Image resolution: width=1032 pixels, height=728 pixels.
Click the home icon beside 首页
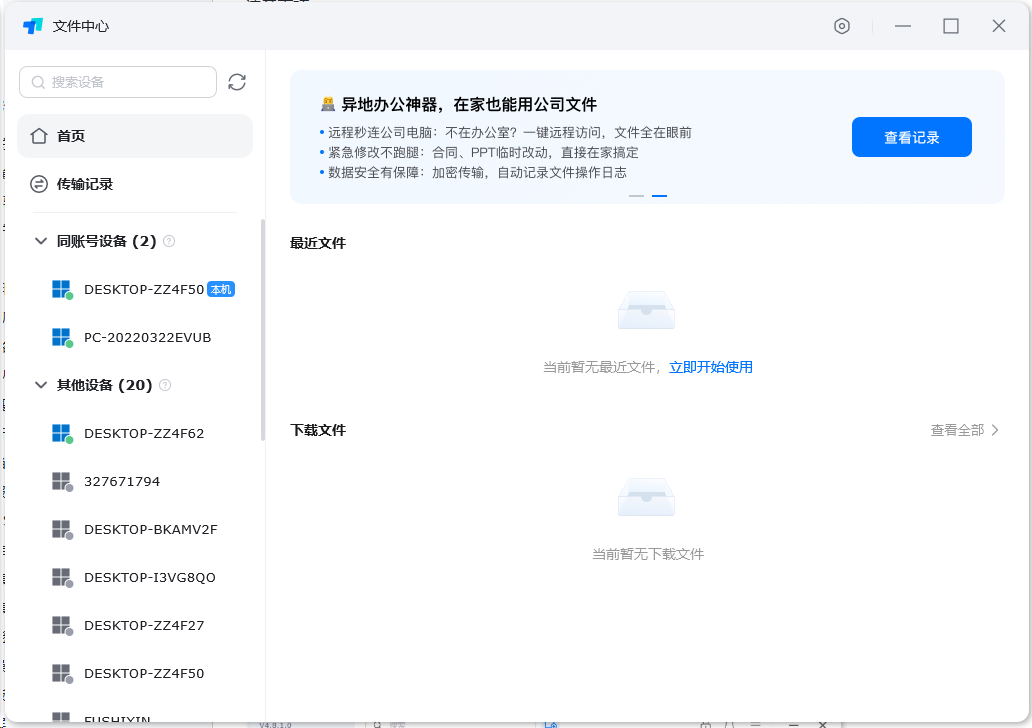(x=39, y=136)
